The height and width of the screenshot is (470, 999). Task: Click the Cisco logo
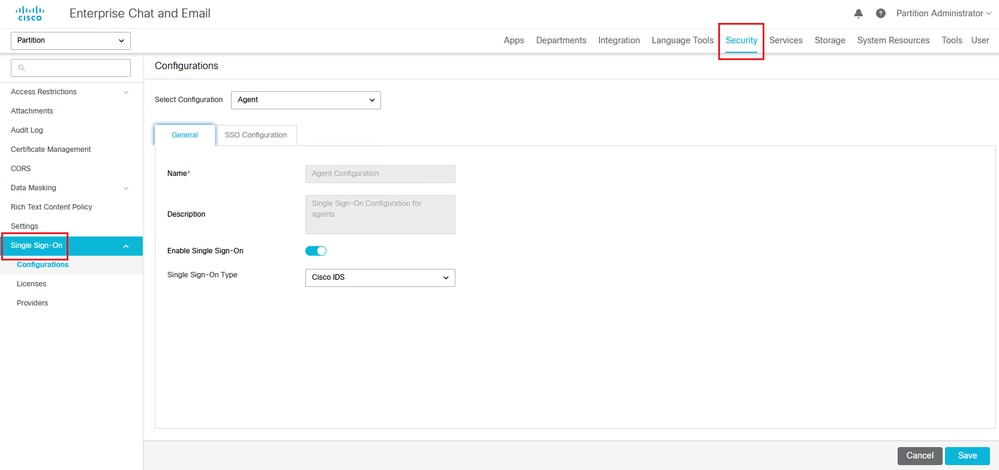tap(30, 13)
